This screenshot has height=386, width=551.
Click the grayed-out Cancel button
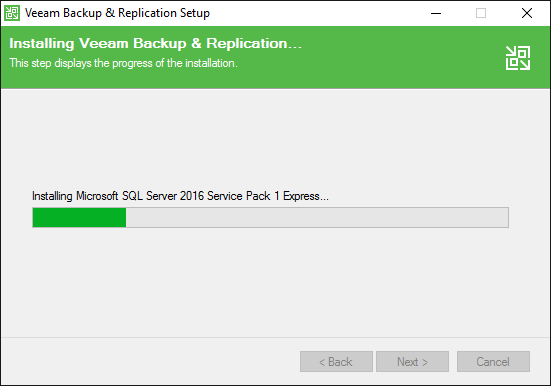coord(493,361)
